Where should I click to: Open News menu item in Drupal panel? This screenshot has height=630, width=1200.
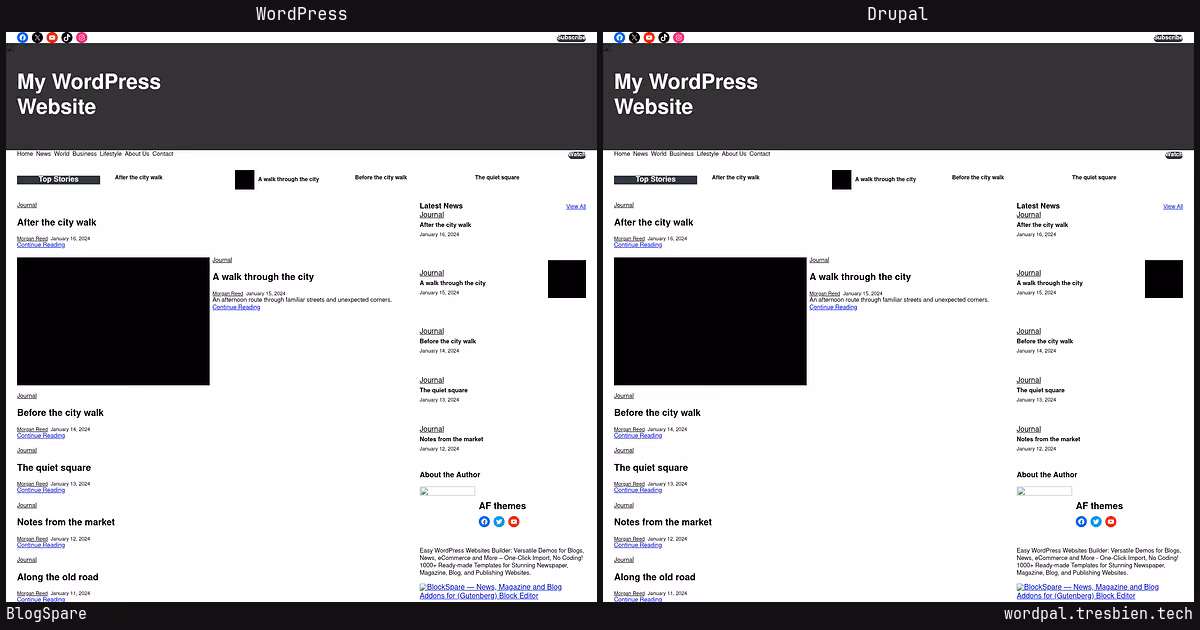[x=640, y=154]
